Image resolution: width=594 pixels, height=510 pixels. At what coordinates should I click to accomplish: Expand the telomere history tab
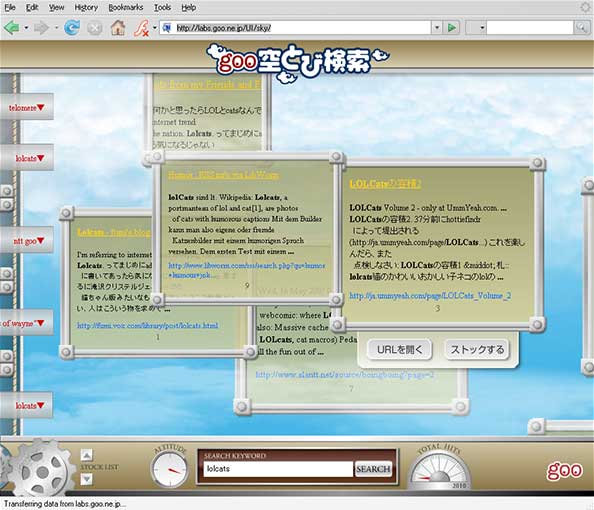tap(27, 107)
